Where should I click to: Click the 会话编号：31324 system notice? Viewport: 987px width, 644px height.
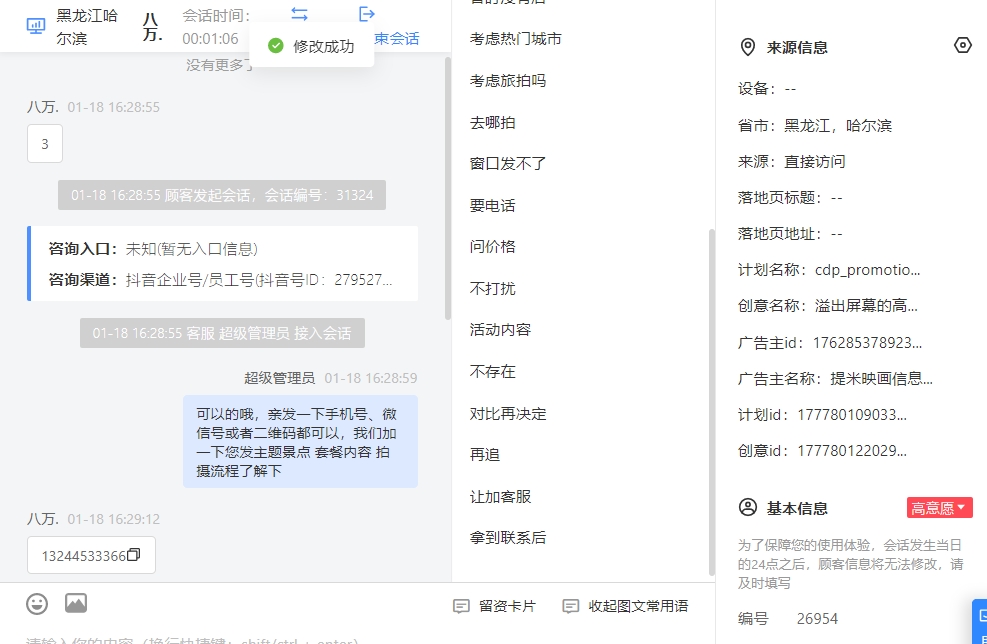coord(222,195)
